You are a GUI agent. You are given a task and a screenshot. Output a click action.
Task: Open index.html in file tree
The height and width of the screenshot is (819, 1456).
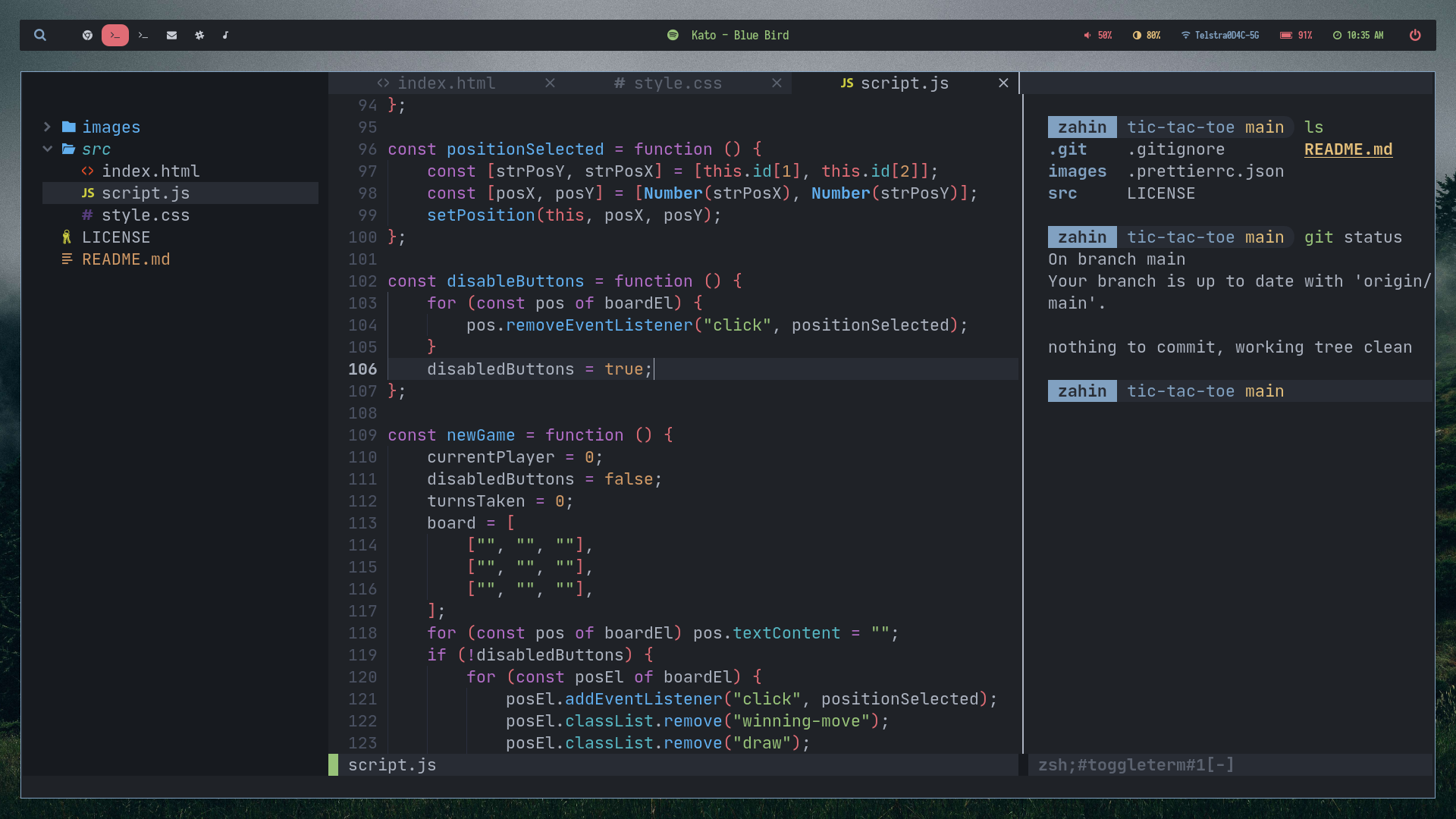pos(151,171)
